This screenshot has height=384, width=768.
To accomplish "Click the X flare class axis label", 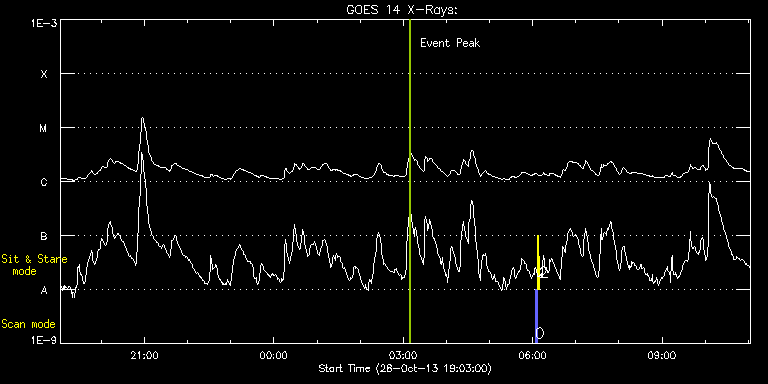I will pyautogui.click(x=44, y=74).
